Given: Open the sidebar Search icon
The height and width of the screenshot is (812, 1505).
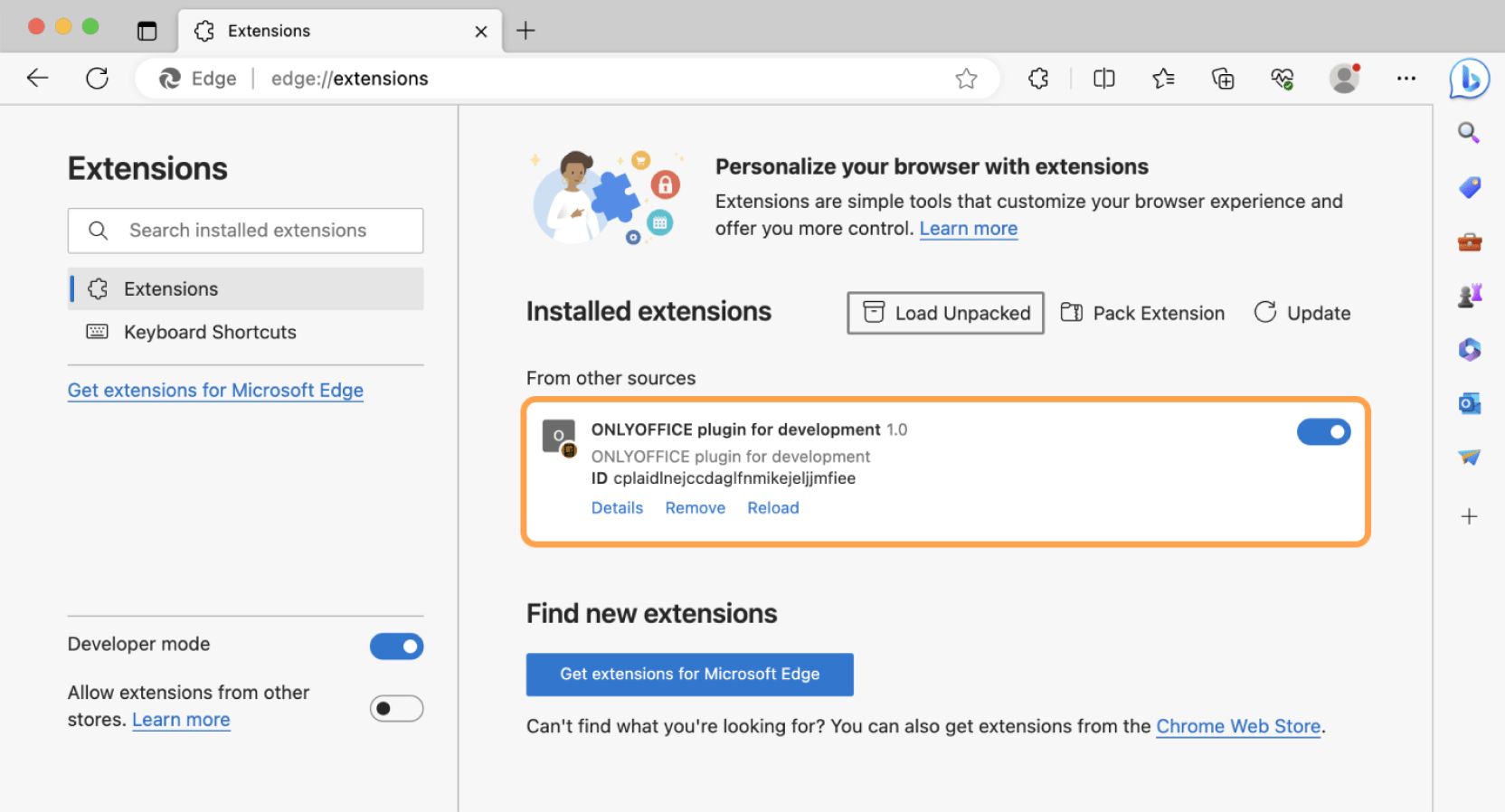Looking at the screenshot, I should pos(1469,133).
